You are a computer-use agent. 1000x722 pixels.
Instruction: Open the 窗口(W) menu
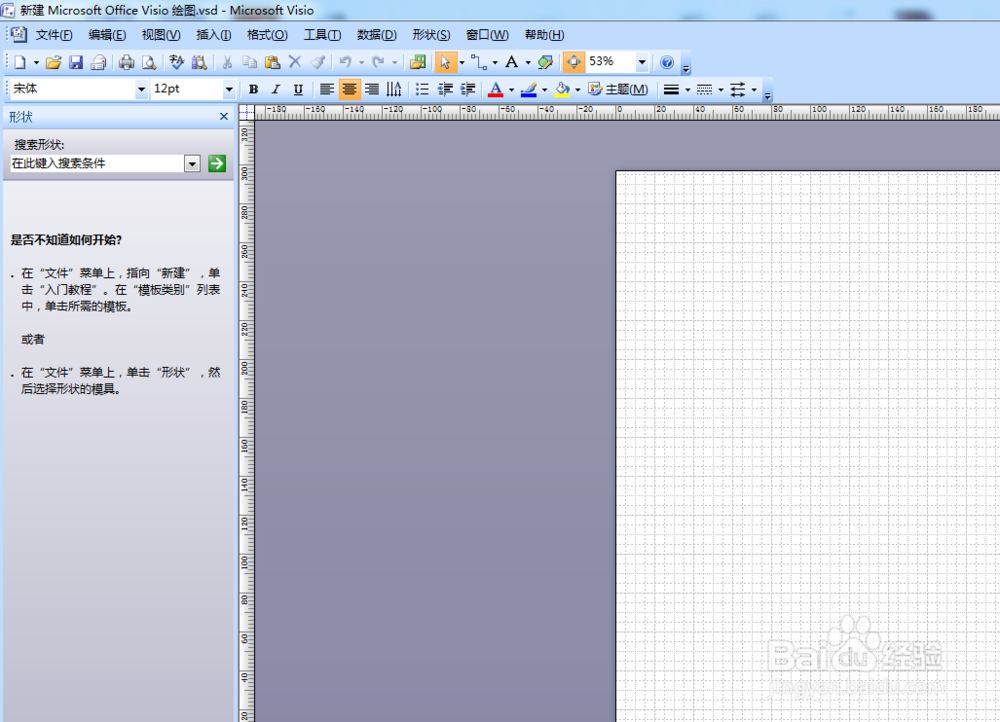(x=487, y=35)
